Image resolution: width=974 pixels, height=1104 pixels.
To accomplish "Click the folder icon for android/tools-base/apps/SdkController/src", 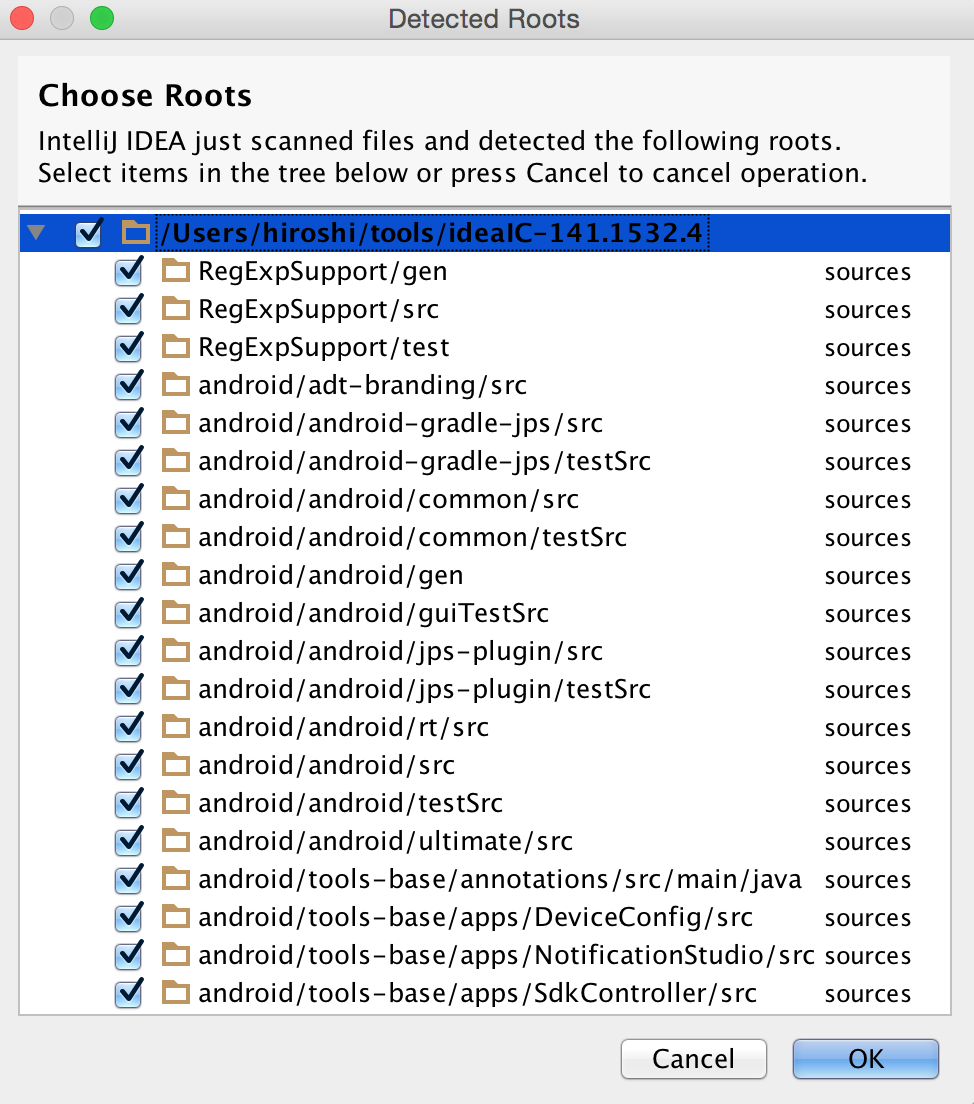I will [x=174, y=993].
